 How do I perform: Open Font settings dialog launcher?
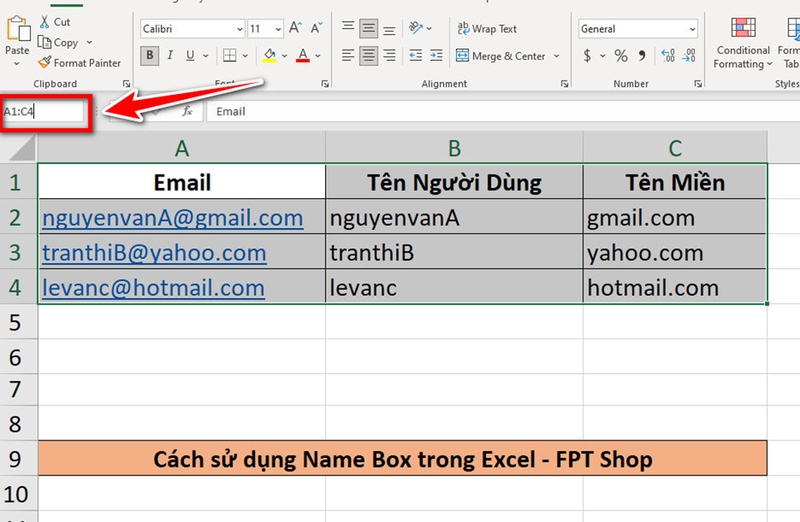[x=324, y=84]
